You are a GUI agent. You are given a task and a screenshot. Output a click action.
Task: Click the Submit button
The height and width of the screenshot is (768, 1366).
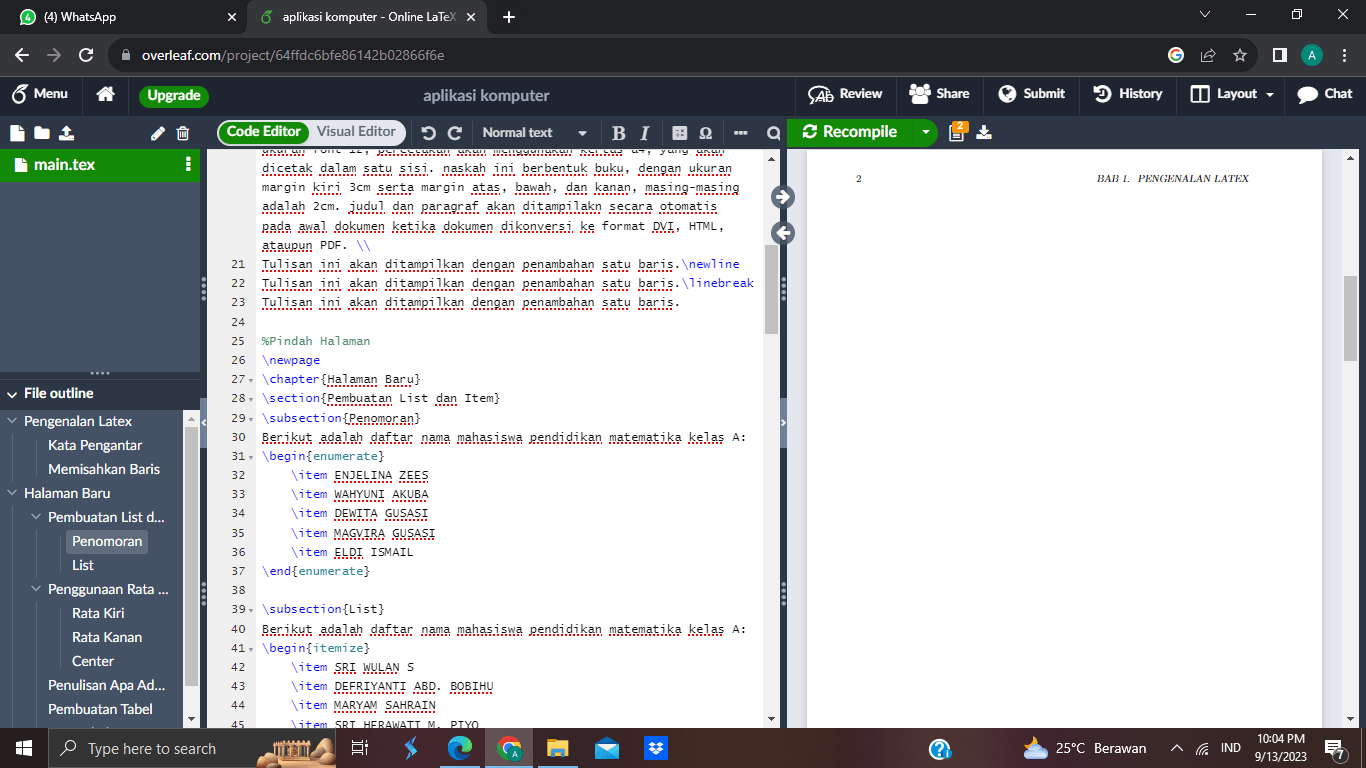1031,94
